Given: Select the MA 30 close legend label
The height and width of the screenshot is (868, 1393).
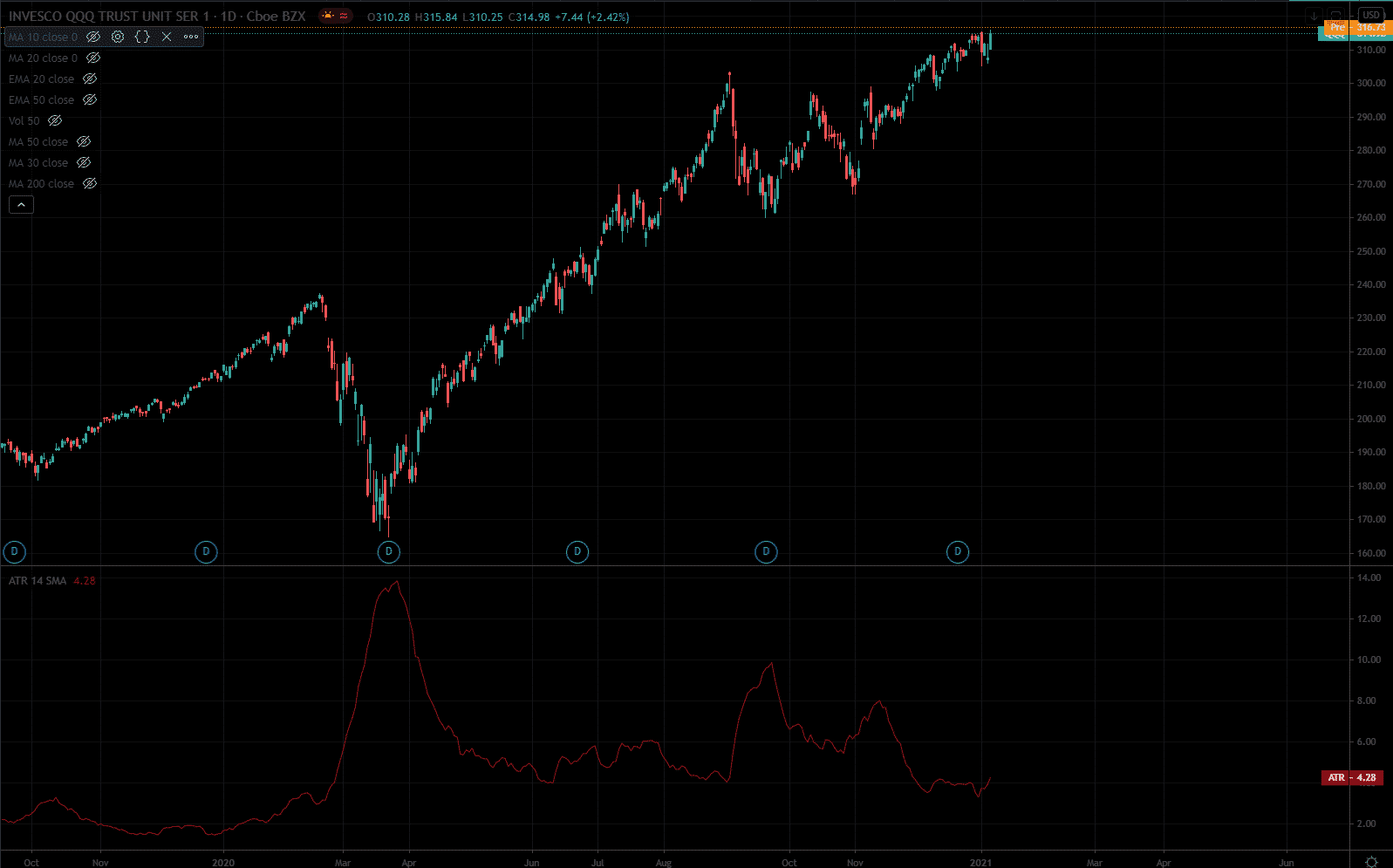Looking at the screenshot, I should click(x=38, y=162).
